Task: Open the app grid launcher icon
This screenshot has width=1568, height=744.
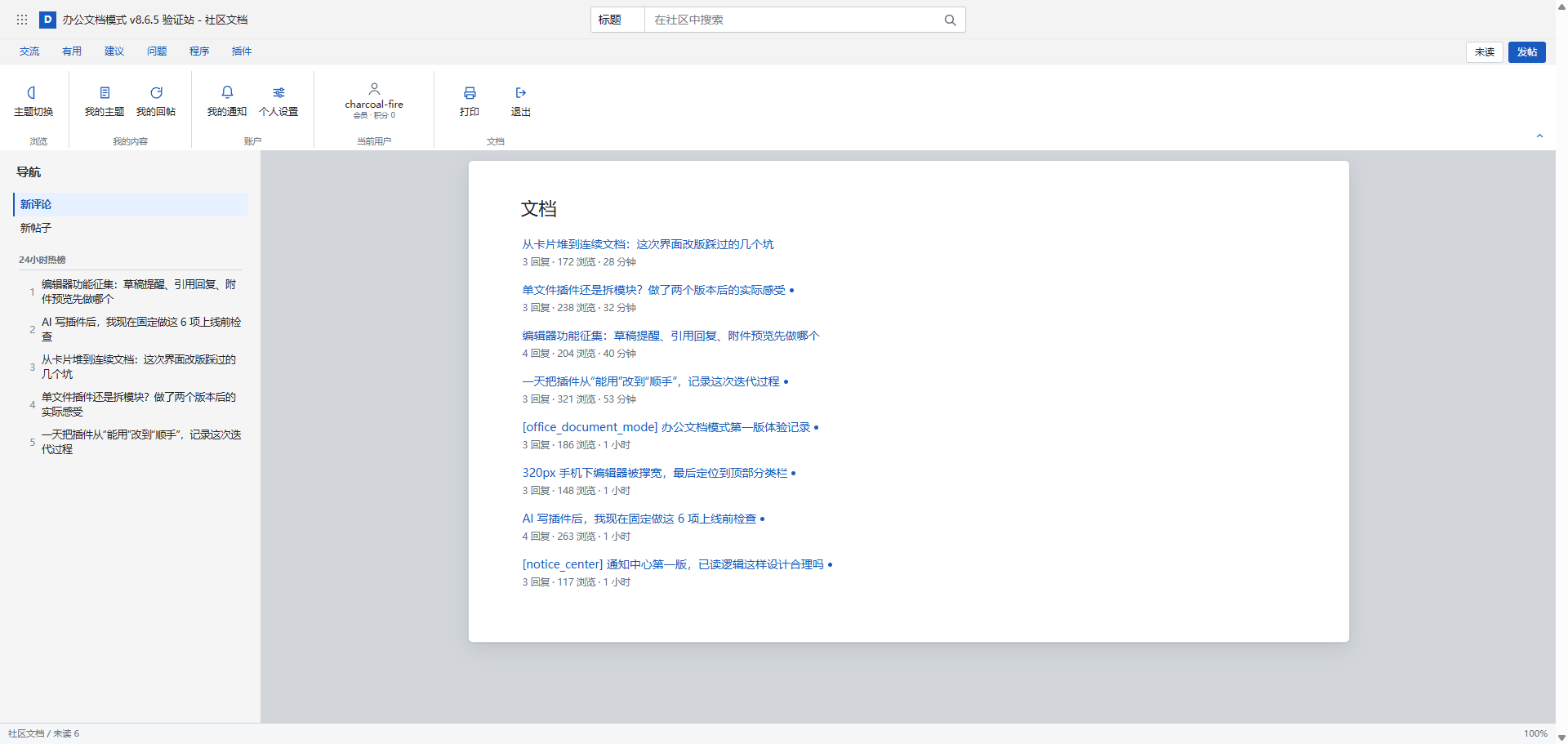Action: point(22,20)
